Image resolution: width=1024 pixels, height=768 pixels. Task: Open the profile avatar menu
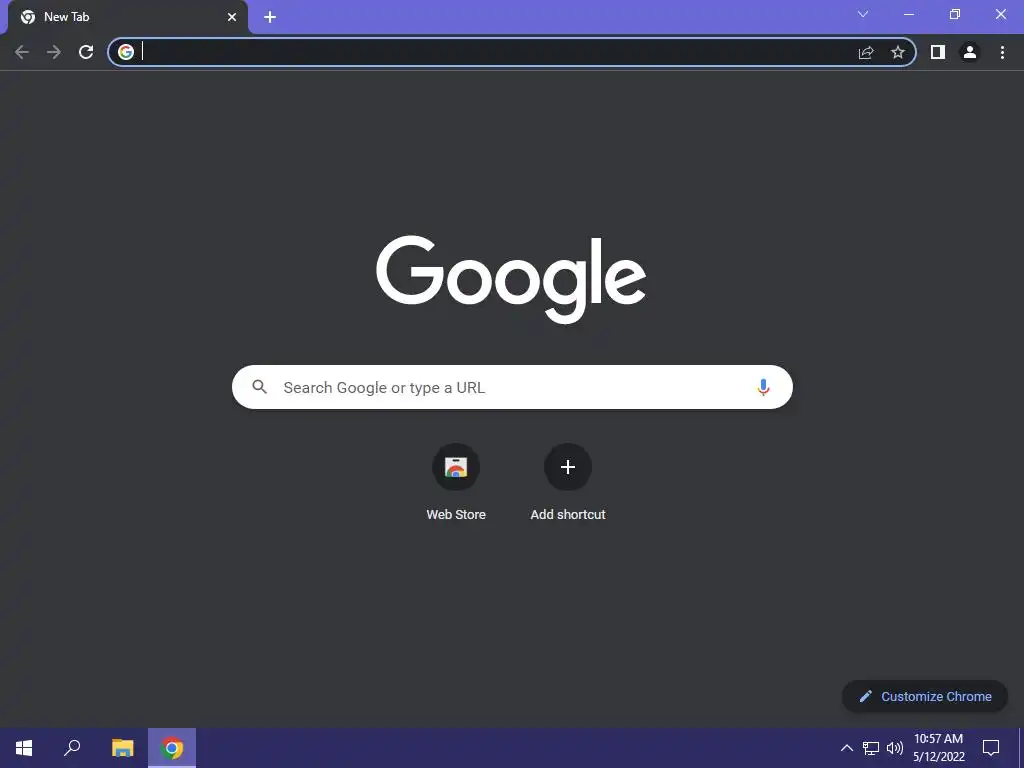click(970, 52)
